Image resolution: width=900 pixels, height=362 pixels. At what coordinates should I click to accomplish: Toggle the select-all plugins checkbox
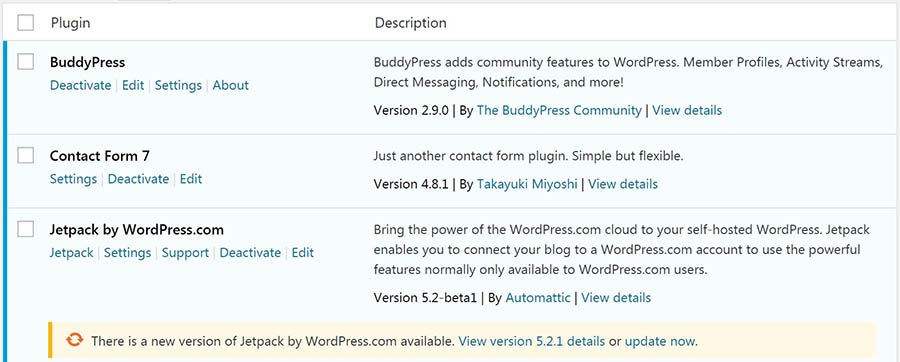(x=25, y=23)
